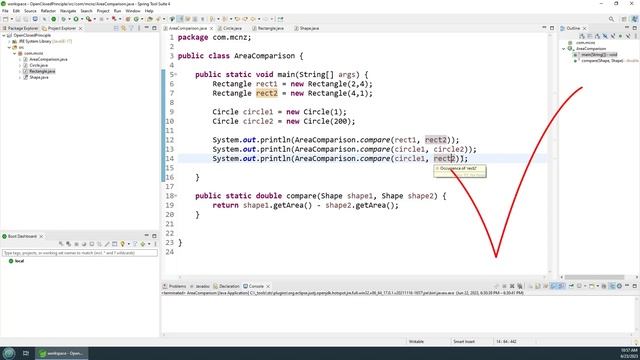Screen dimensions: 640x360
Task: Select the Java perspective icon at the top right
Action: [x=635, y=19]
